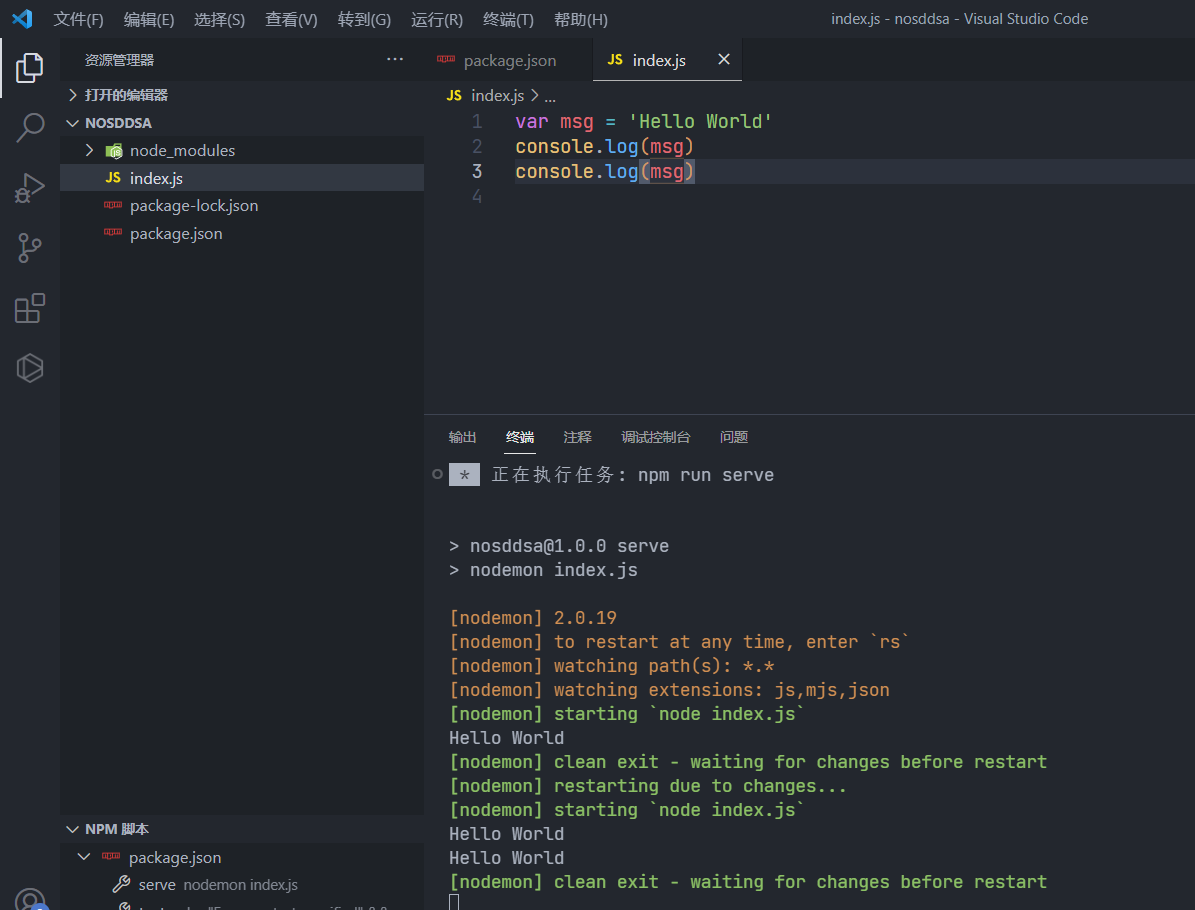This screenshot has height=910, width=1195.
Task: Close the index.js editor tab
Action: (x=724, y=59)
